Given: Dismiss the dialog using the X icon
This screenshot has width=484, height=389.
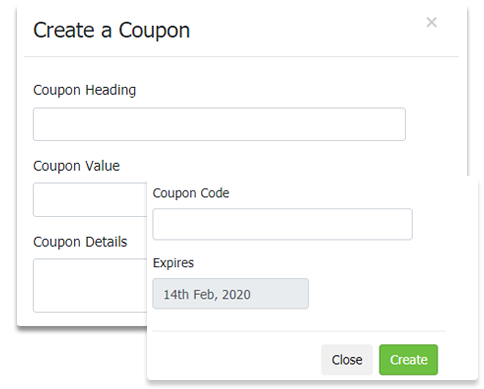Looking at the screenshot, I should 431,22.
